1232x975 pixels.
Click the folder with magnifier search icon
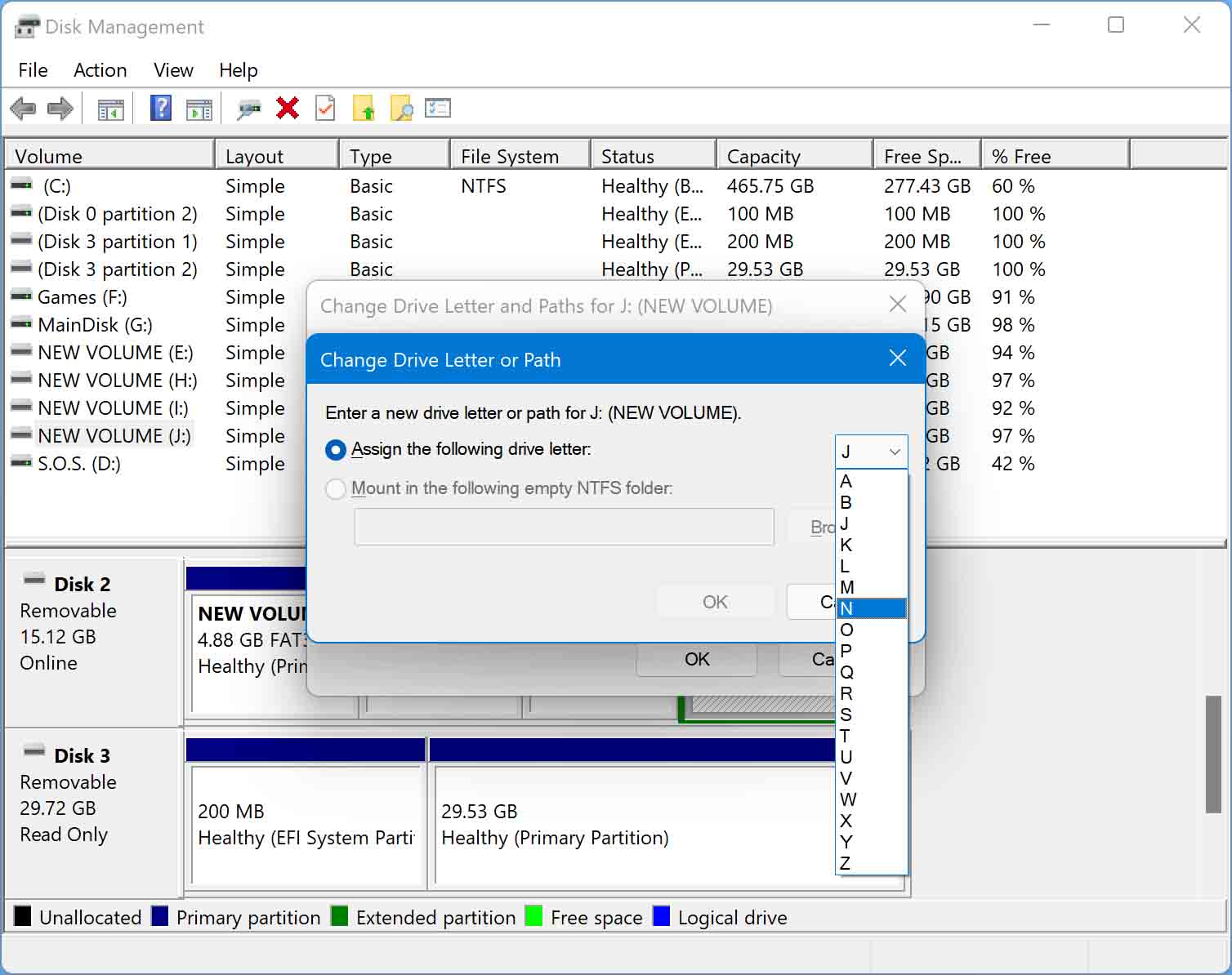401,108
